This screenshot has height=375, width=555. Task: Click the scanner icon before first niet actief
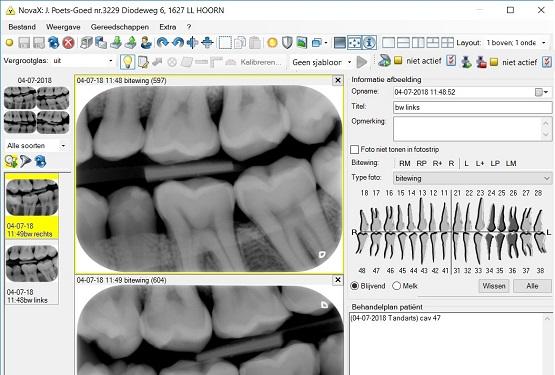point(384,61)
